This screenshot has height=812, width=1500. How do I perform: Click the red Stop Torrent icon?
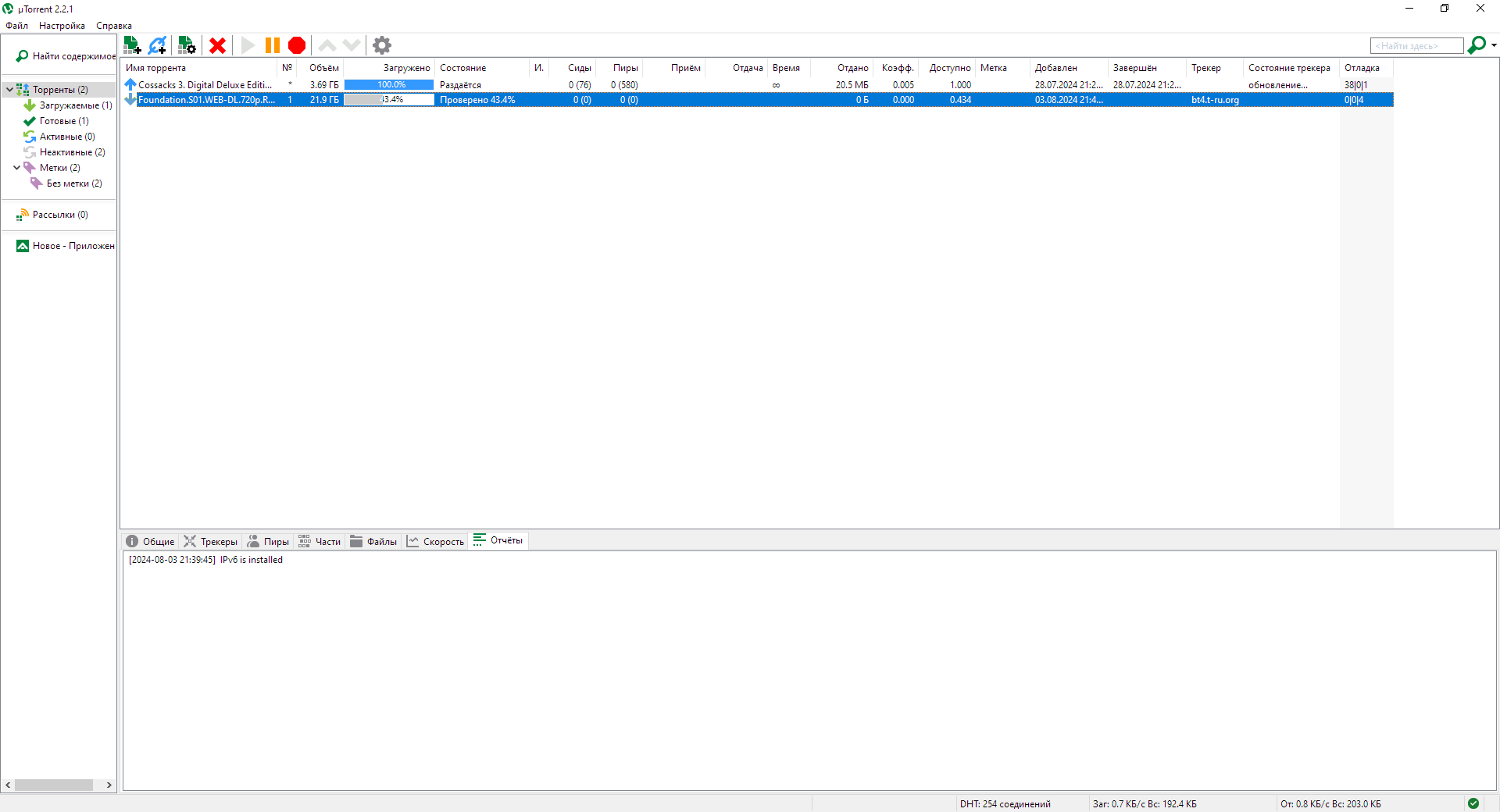297,45
